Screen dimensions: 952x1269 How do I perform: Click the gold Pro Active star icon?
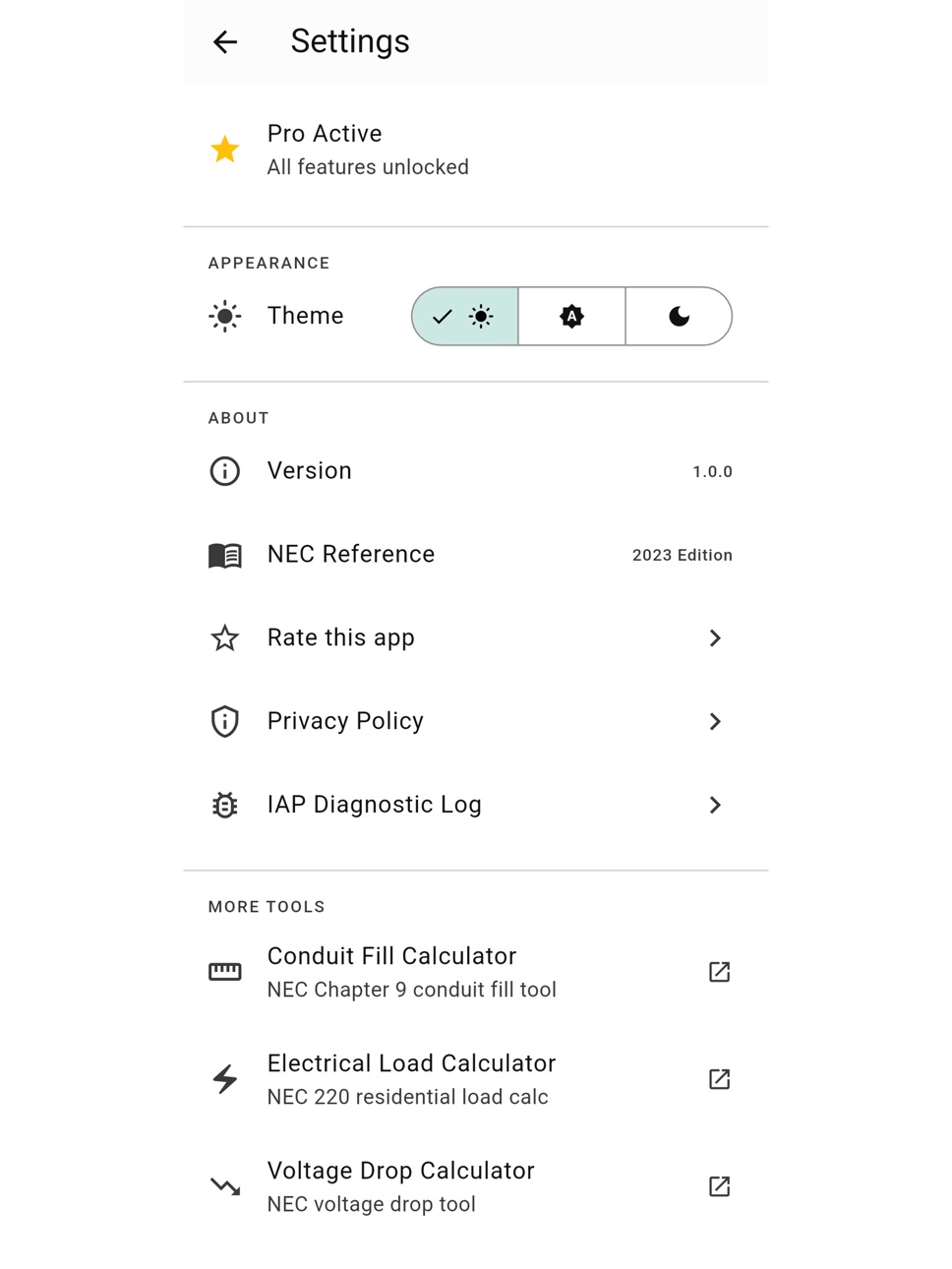(x=225, y=150)
